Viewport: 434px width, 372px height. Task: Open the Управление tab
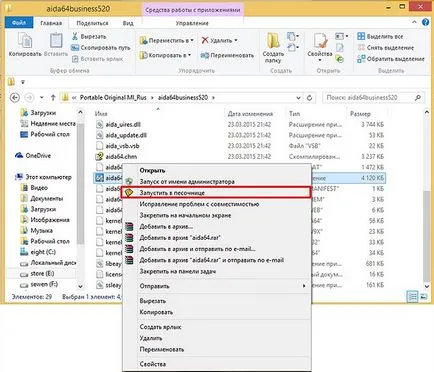(192, 23)
